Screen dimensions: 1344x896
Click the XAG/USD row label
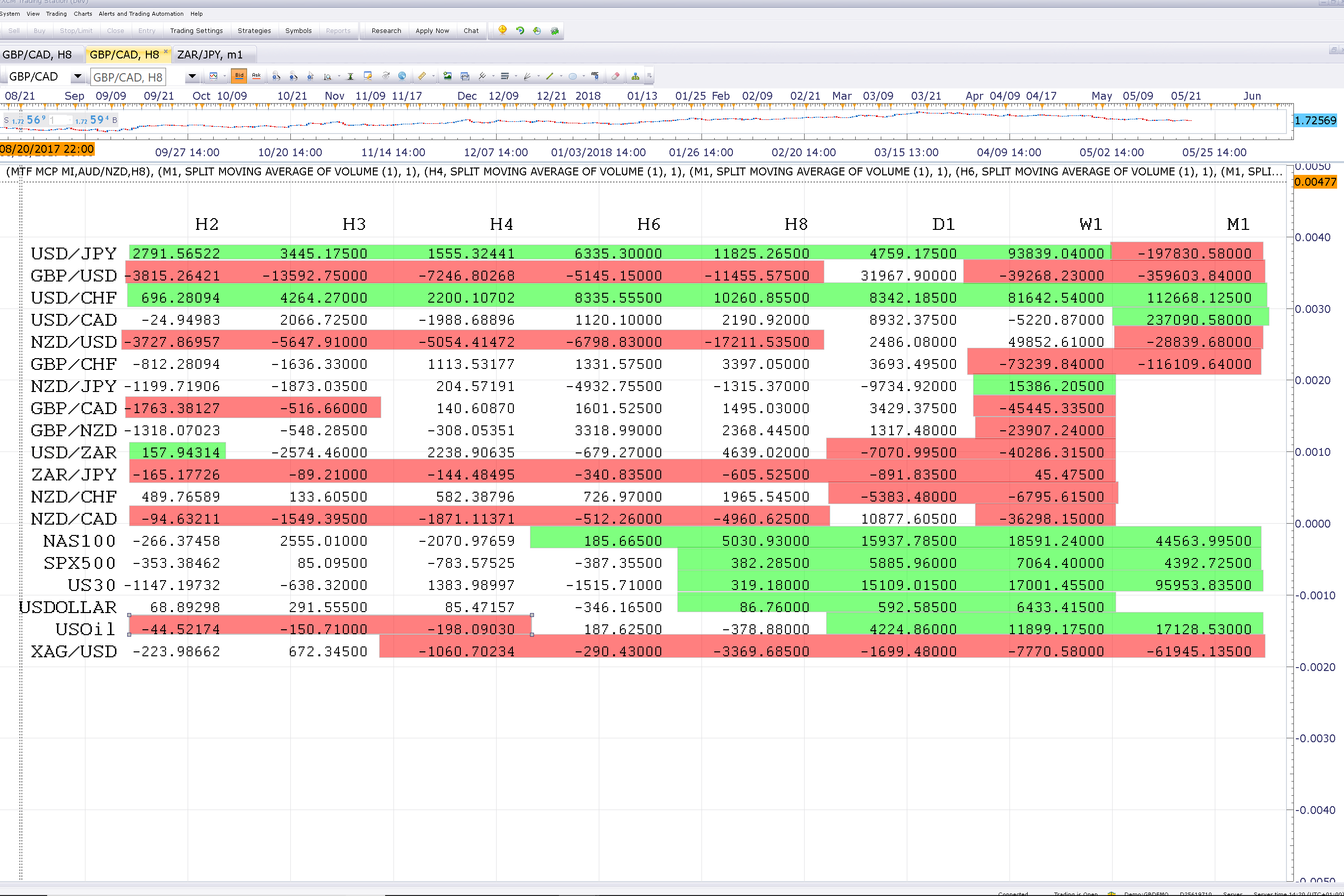tap(74, 651)
